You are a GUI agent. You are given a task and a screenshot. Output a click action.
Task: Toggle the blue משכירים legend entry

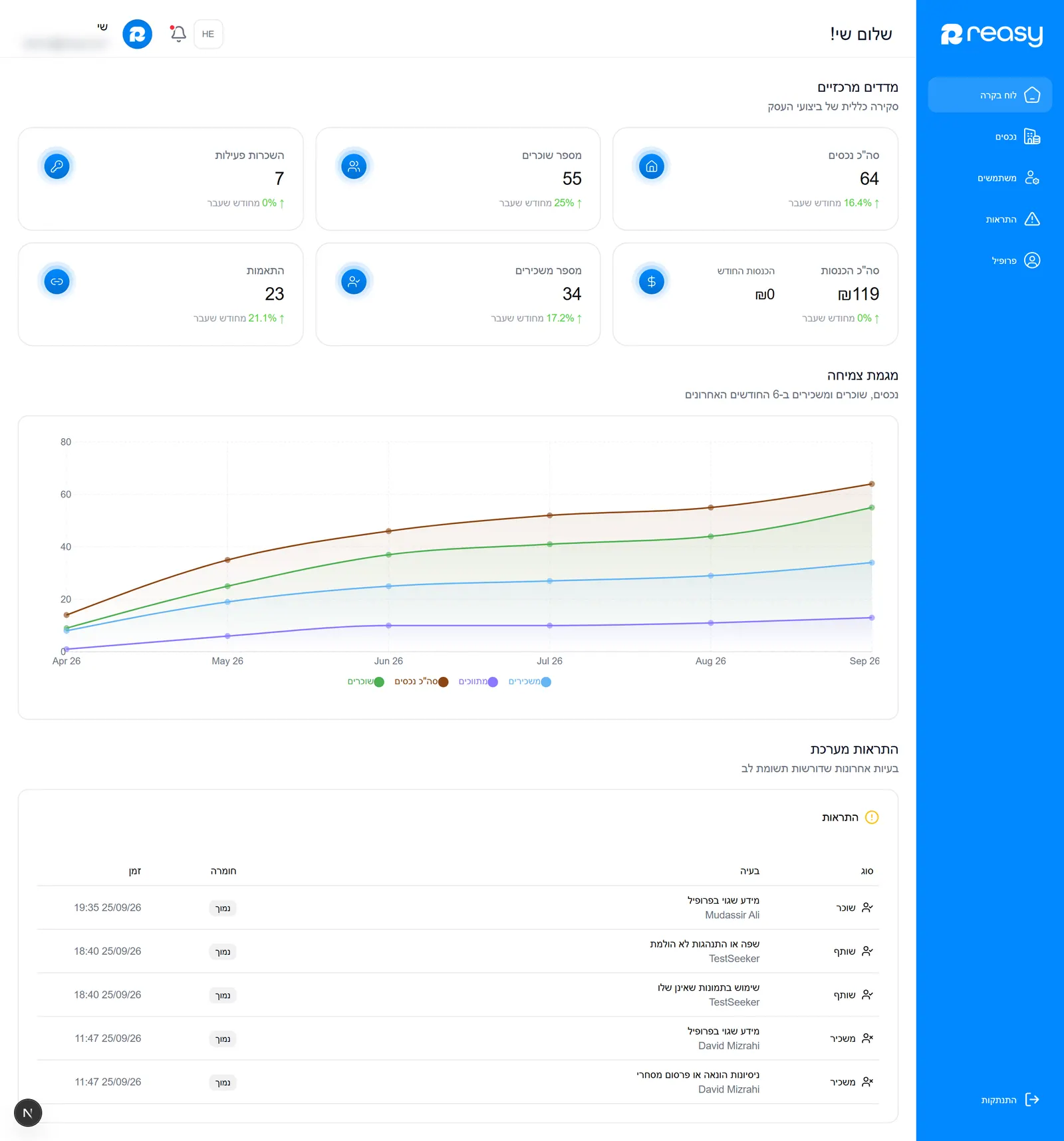(x=530, y=682)
